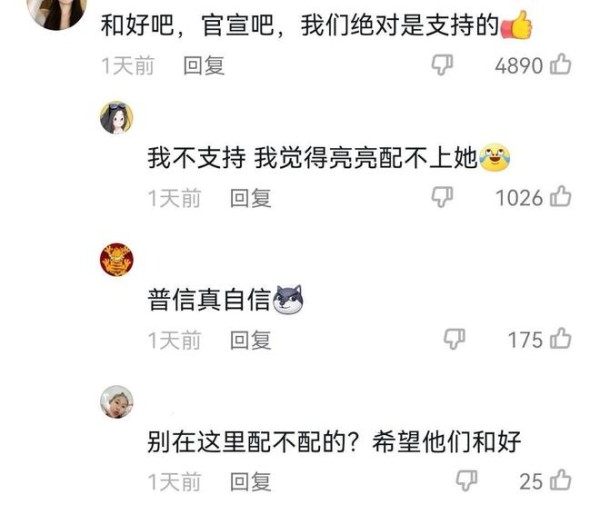Screen dimensions: 600x524
Task: Like the comment with 4890 likes
Action: (x=561, y=64)
